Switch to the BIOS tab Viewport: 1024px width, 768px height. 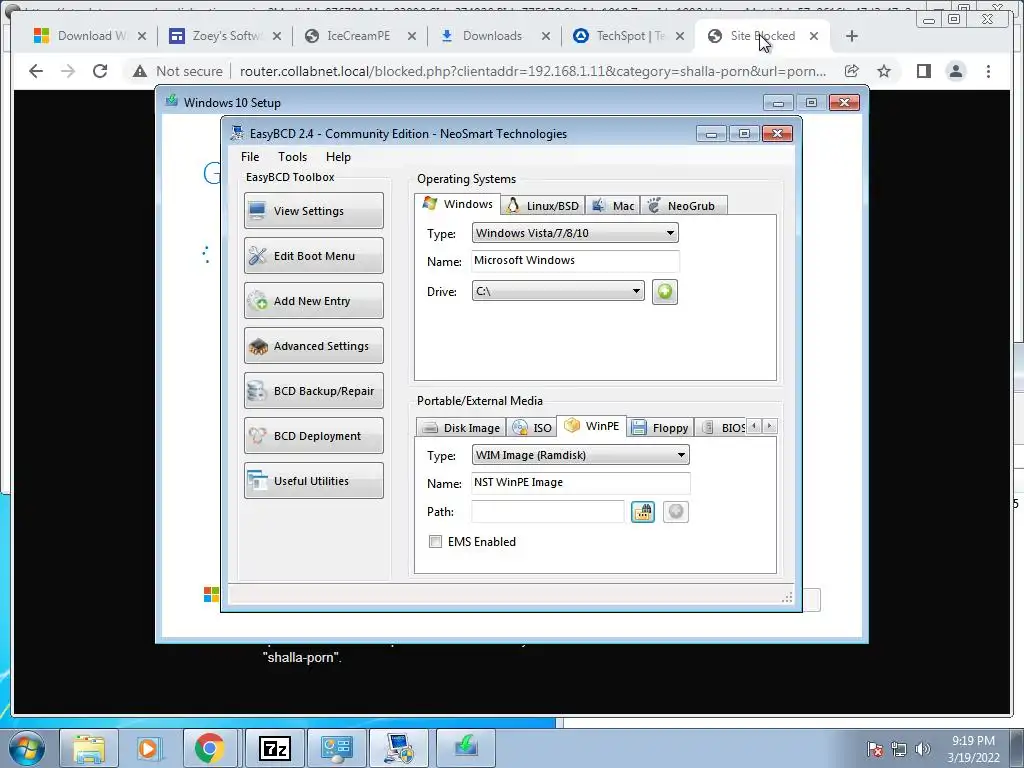(x=722, y=428)
